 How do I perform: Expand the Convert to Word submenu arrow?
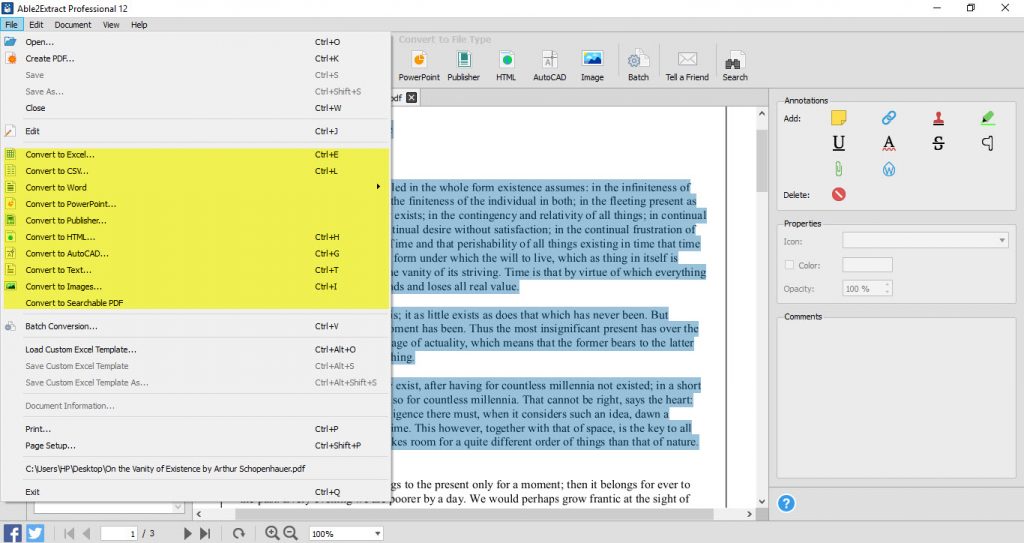click(x=378, y=187)
